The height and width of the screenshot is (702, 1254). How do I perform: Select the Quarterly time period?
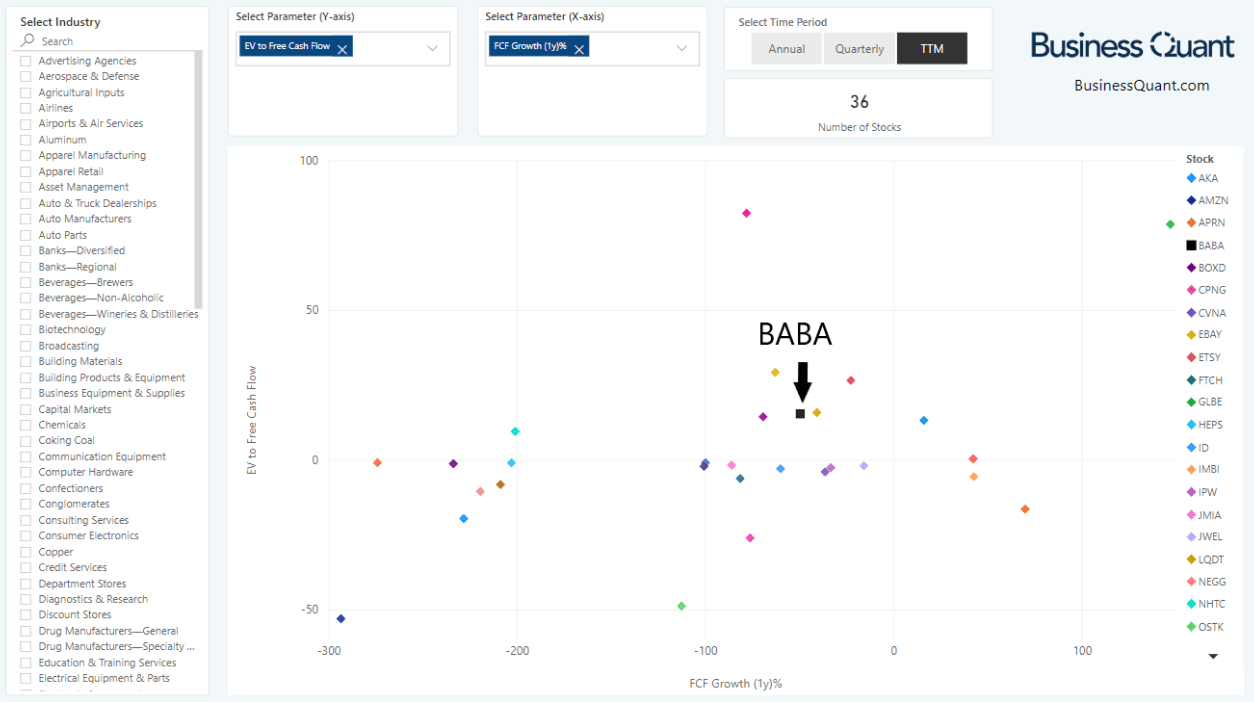859,49
